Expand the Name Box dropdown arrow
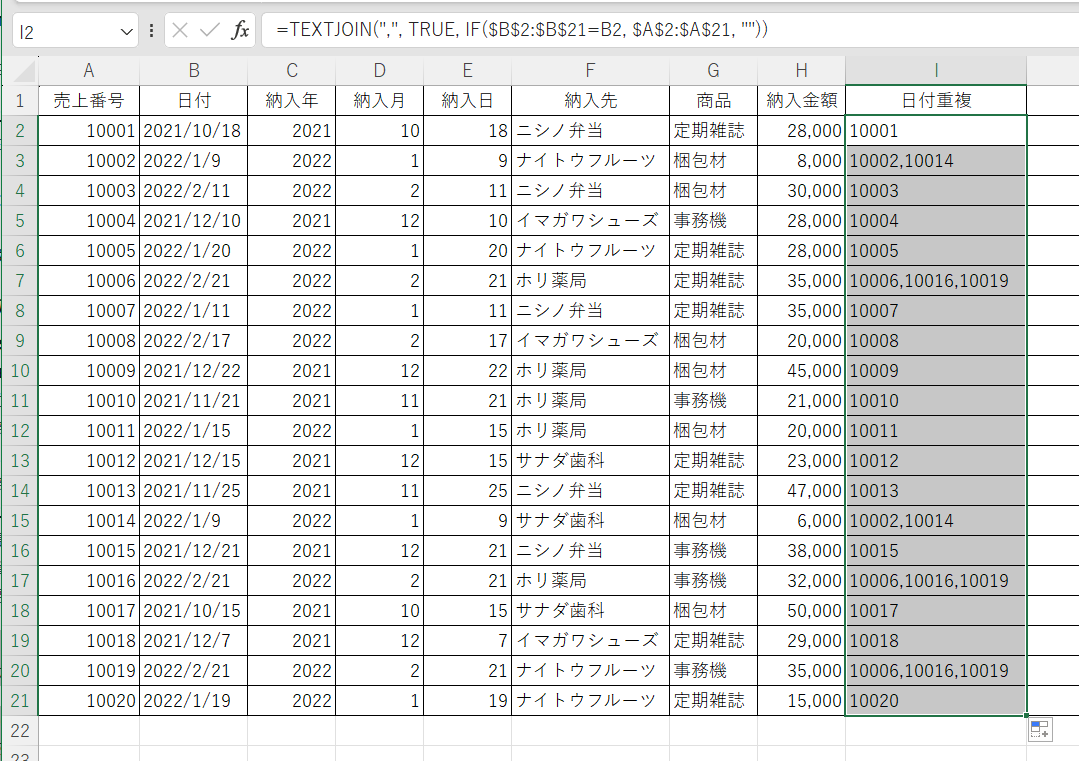Viewport: 1079px width, 761px height. tap(126, 32)
